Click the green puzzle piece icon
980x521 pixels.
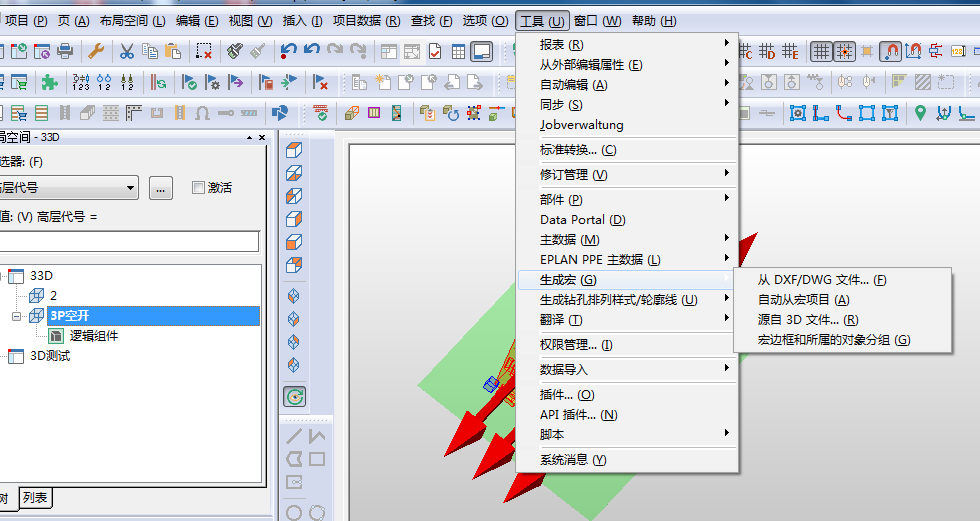pyautogui.click(x=49, y=83)
